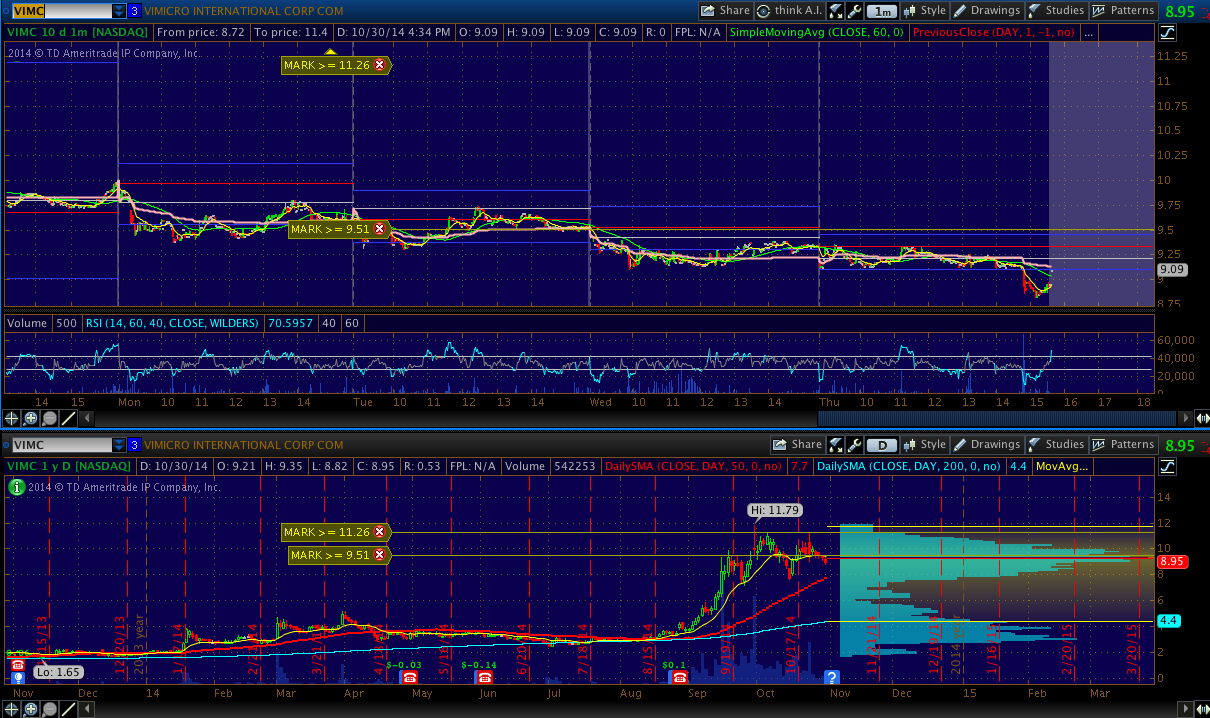The width and height of the screenshot is (1210, 718).
Task: Open chart settings wrench in top toolbar
Action: (854, 11)
